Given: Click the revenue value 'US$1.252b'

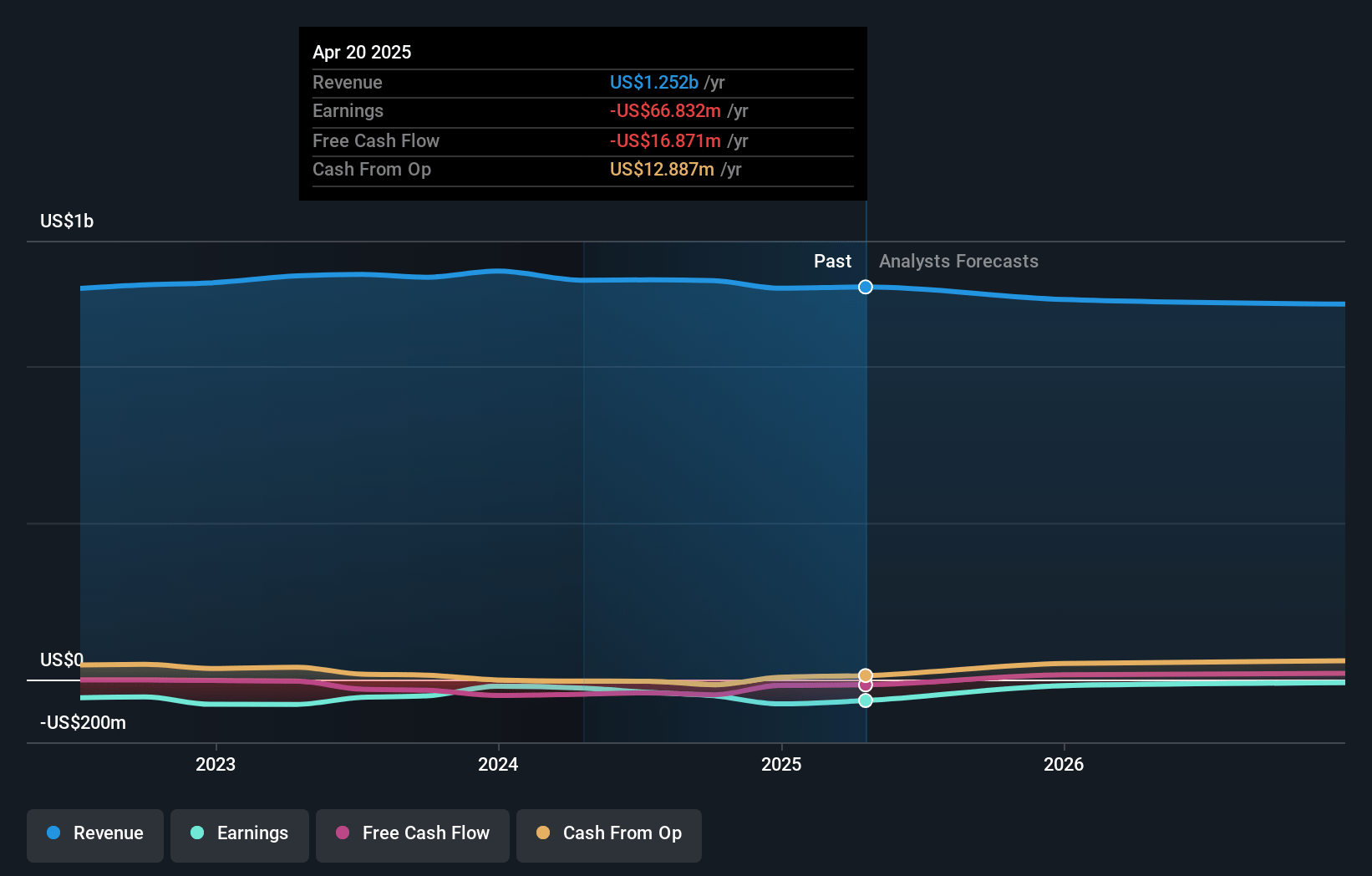Looking at the screenshot, I should coord(654,82).
